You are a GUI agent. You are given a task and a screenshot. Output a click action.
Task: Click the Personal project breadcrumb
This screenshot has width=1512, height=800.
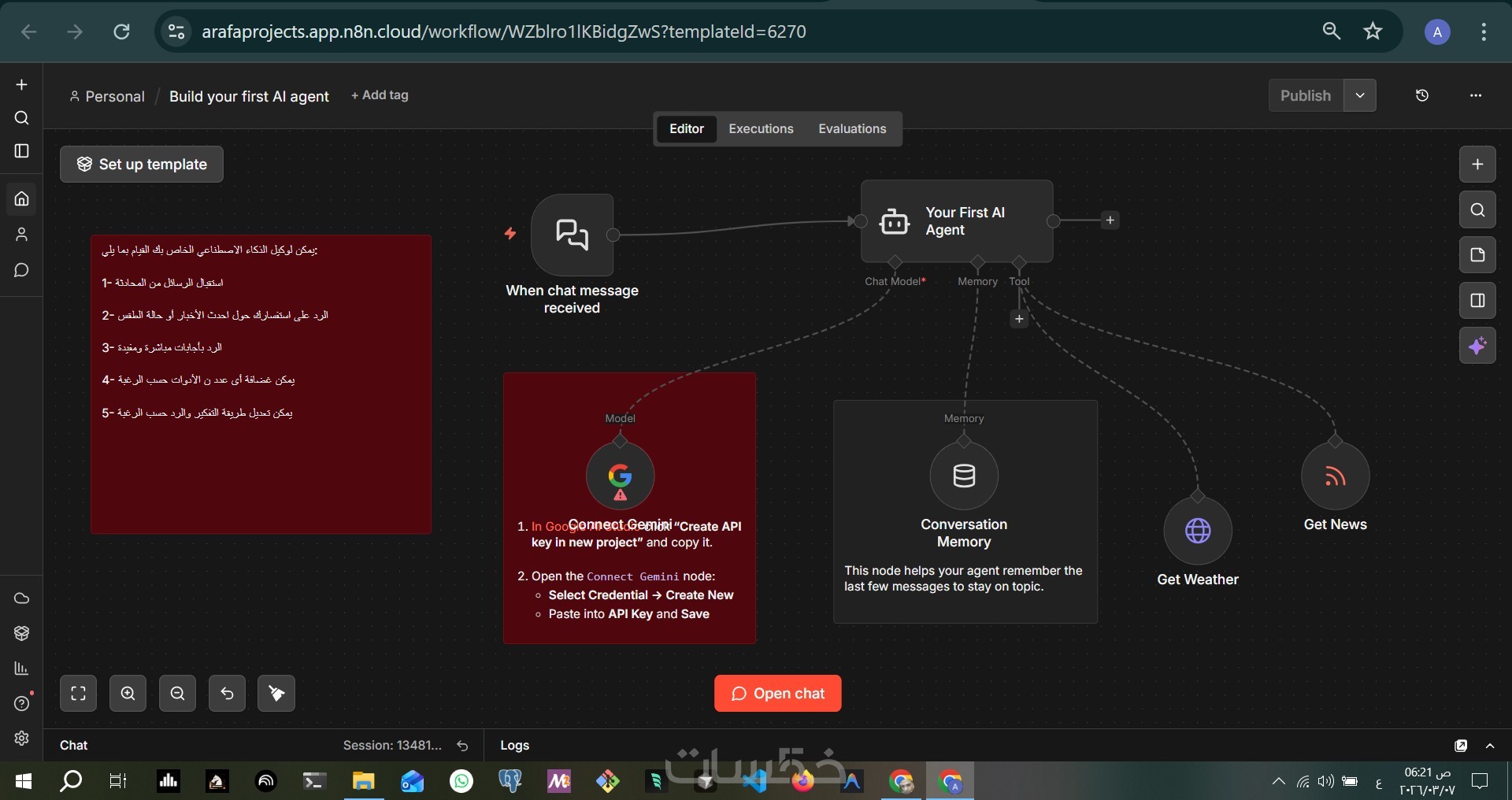(x=107, y=96)
